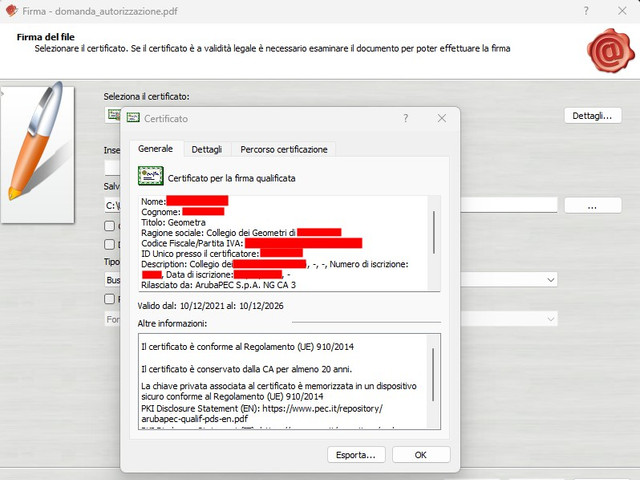Click the Dettagli... button beside certificate selector

click(593, 116)
